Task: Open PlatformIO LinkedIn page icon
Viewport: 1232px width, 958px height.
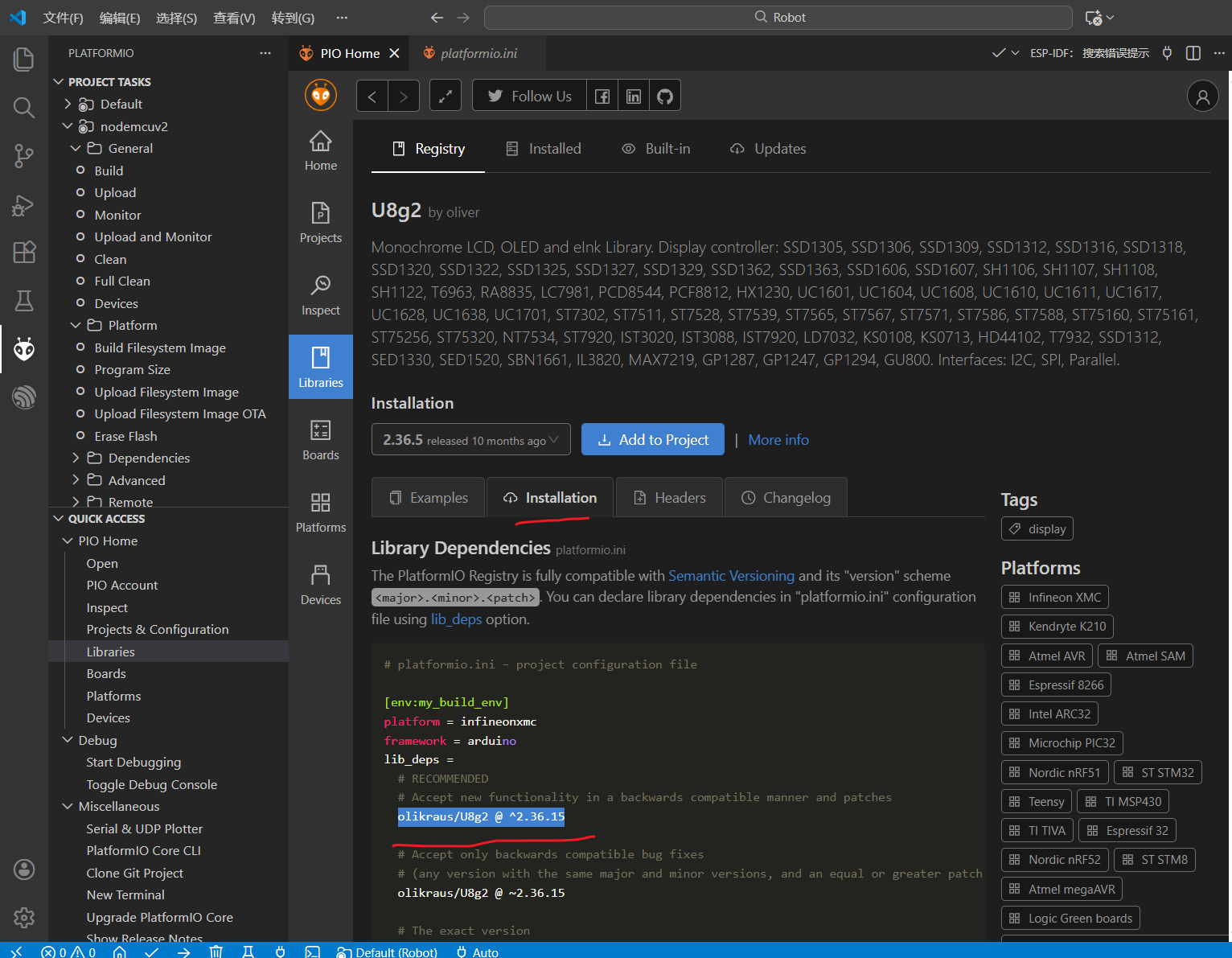Action: pos(634,97)
